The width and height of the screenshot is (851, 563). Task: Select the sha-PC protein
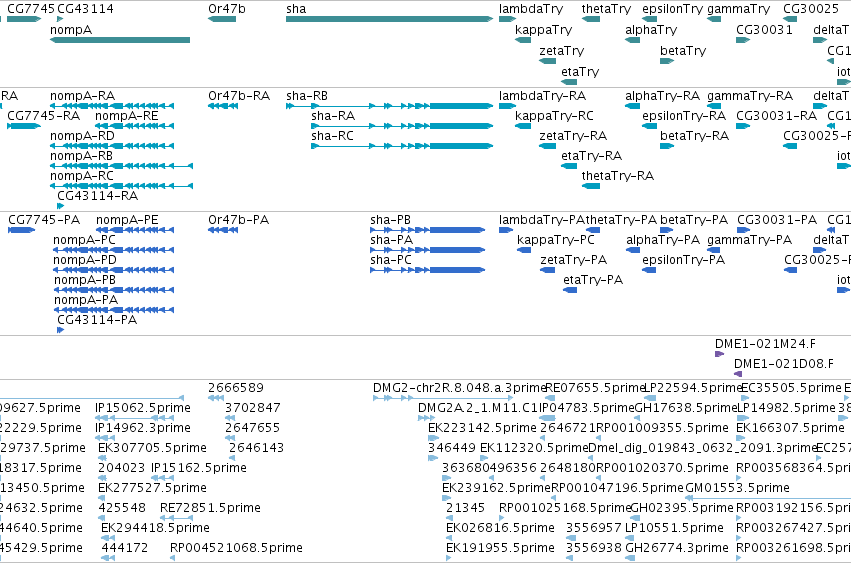[x=427, y=270]
